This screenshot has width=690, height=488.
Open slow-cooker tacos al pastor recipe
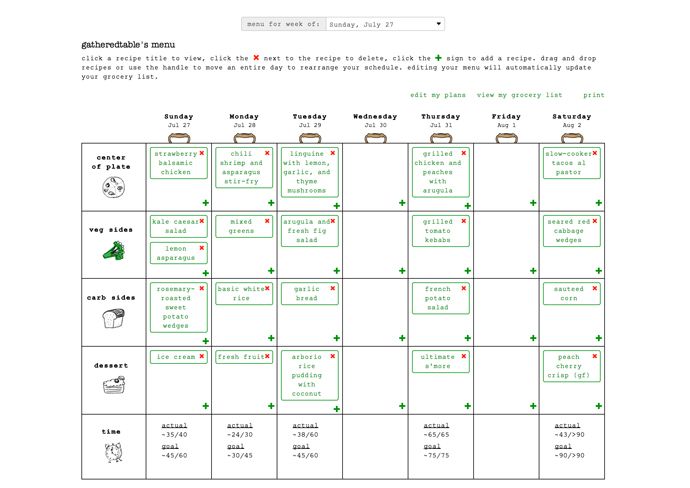click(x=568, y=163)
